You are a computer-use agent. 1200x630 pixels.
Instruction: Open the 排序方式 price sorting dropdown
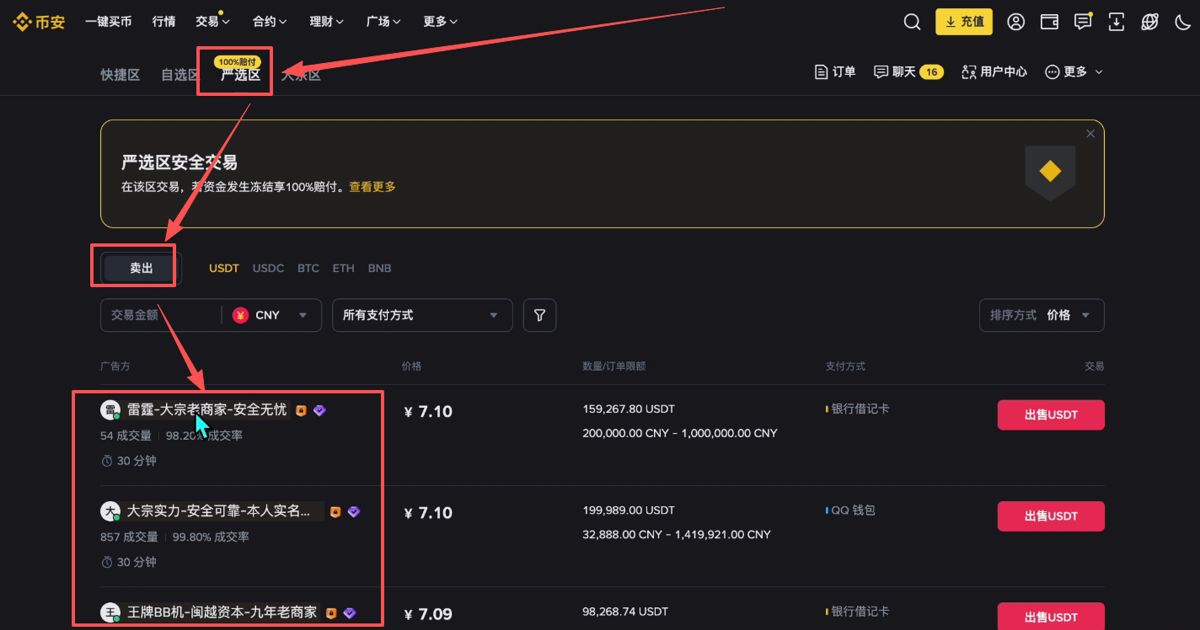click(x=1041, y=315)
